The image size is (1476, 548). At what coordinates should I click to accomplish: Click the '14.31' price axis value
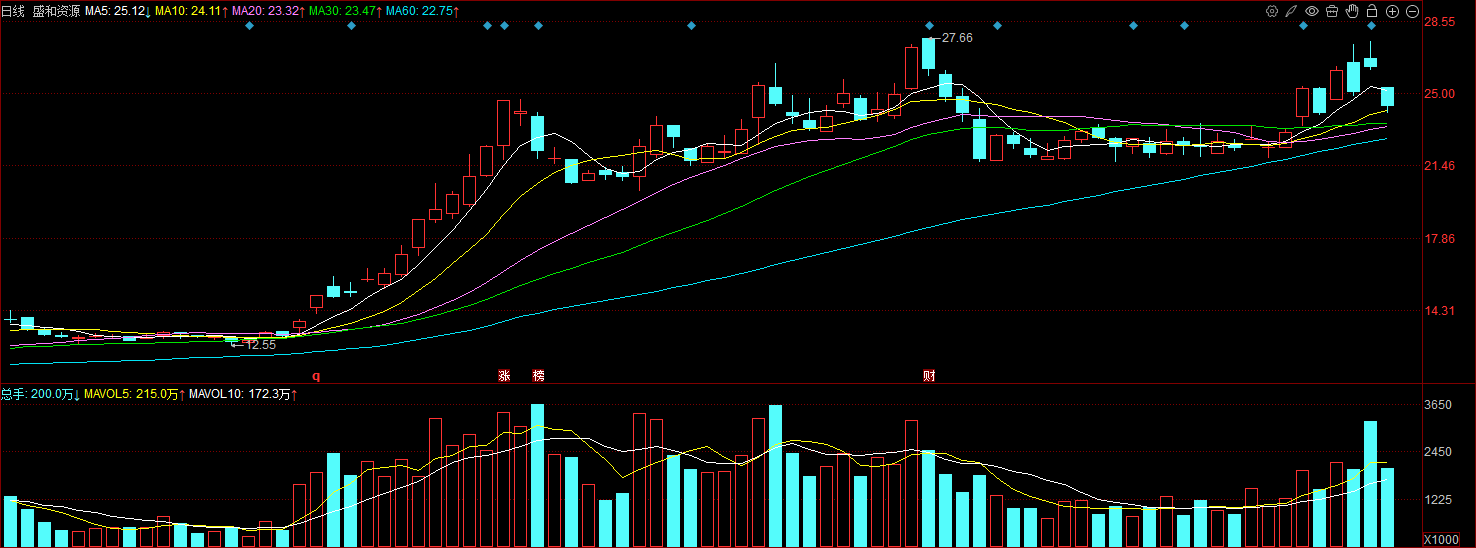click(x=1439, y=311)
